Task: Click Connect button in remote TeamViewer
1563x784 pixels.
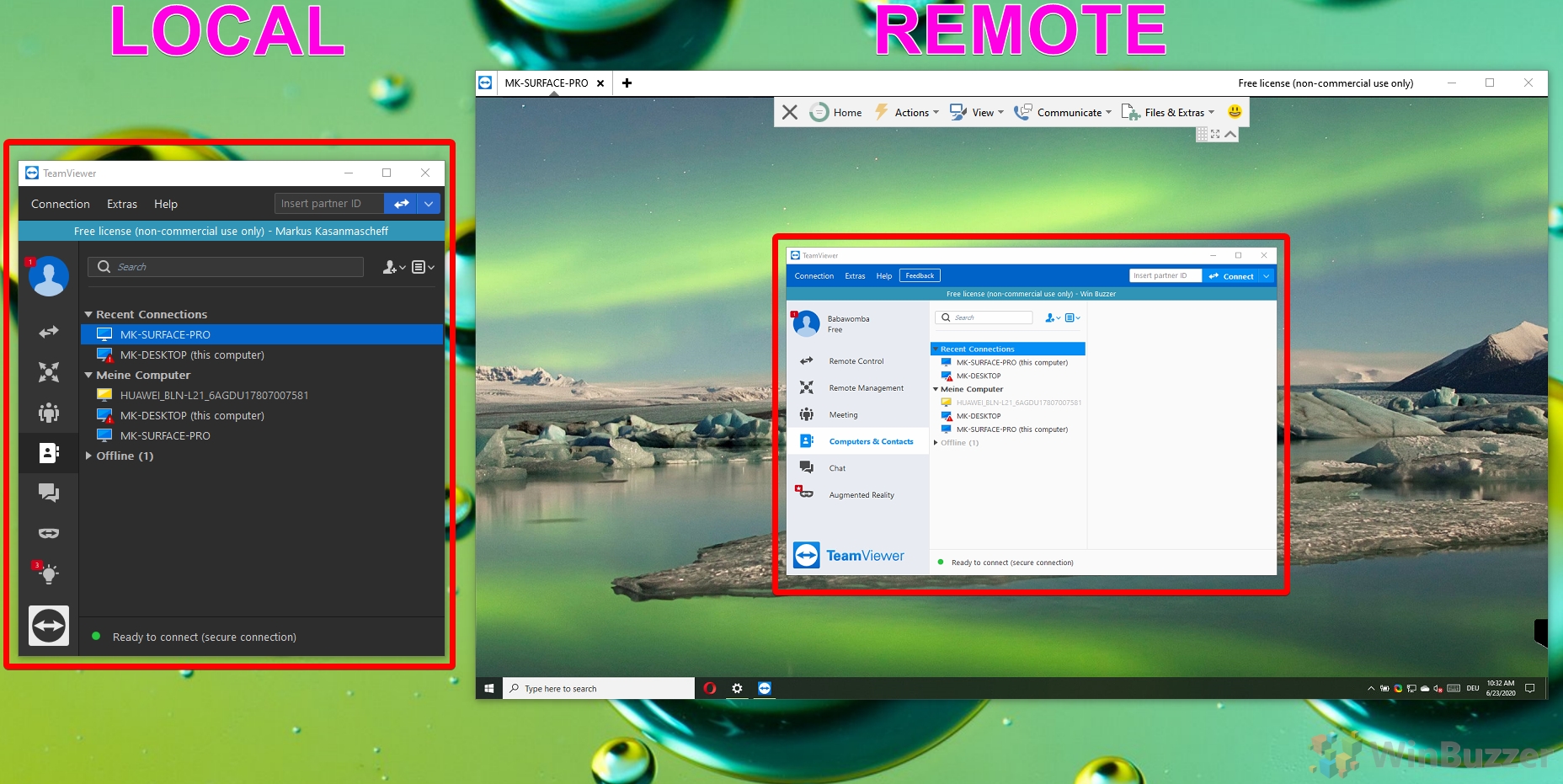Action: coord(1231,276)
